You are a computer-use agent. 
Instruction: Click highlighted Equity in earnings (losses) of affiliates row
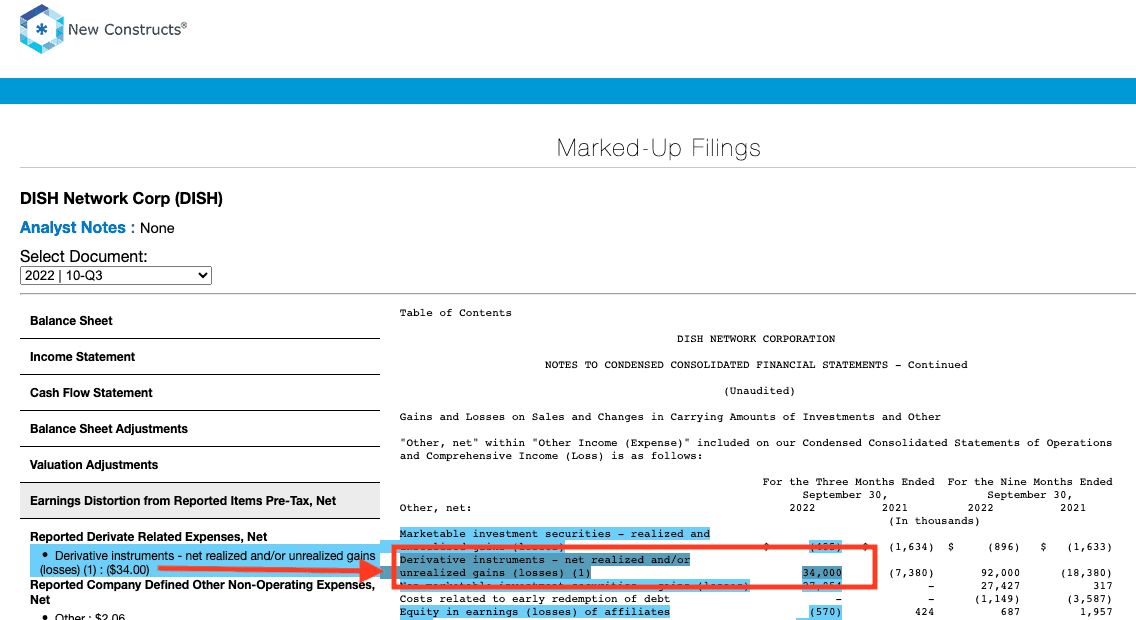[535, 612]
